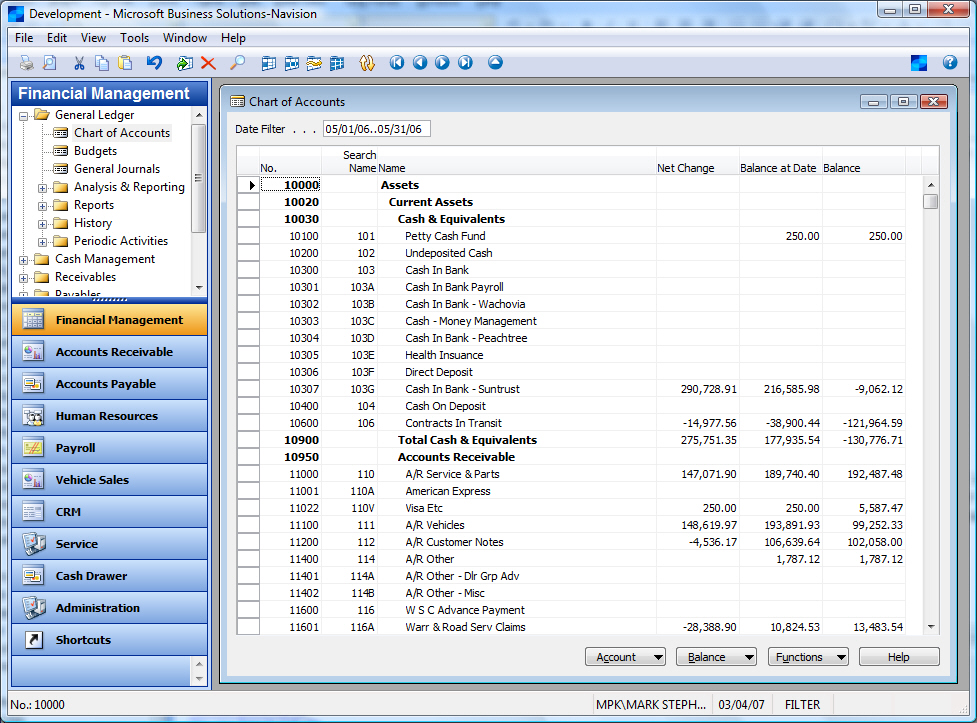
Task: Open the Cash Drawer module
Action: [109, 576]
